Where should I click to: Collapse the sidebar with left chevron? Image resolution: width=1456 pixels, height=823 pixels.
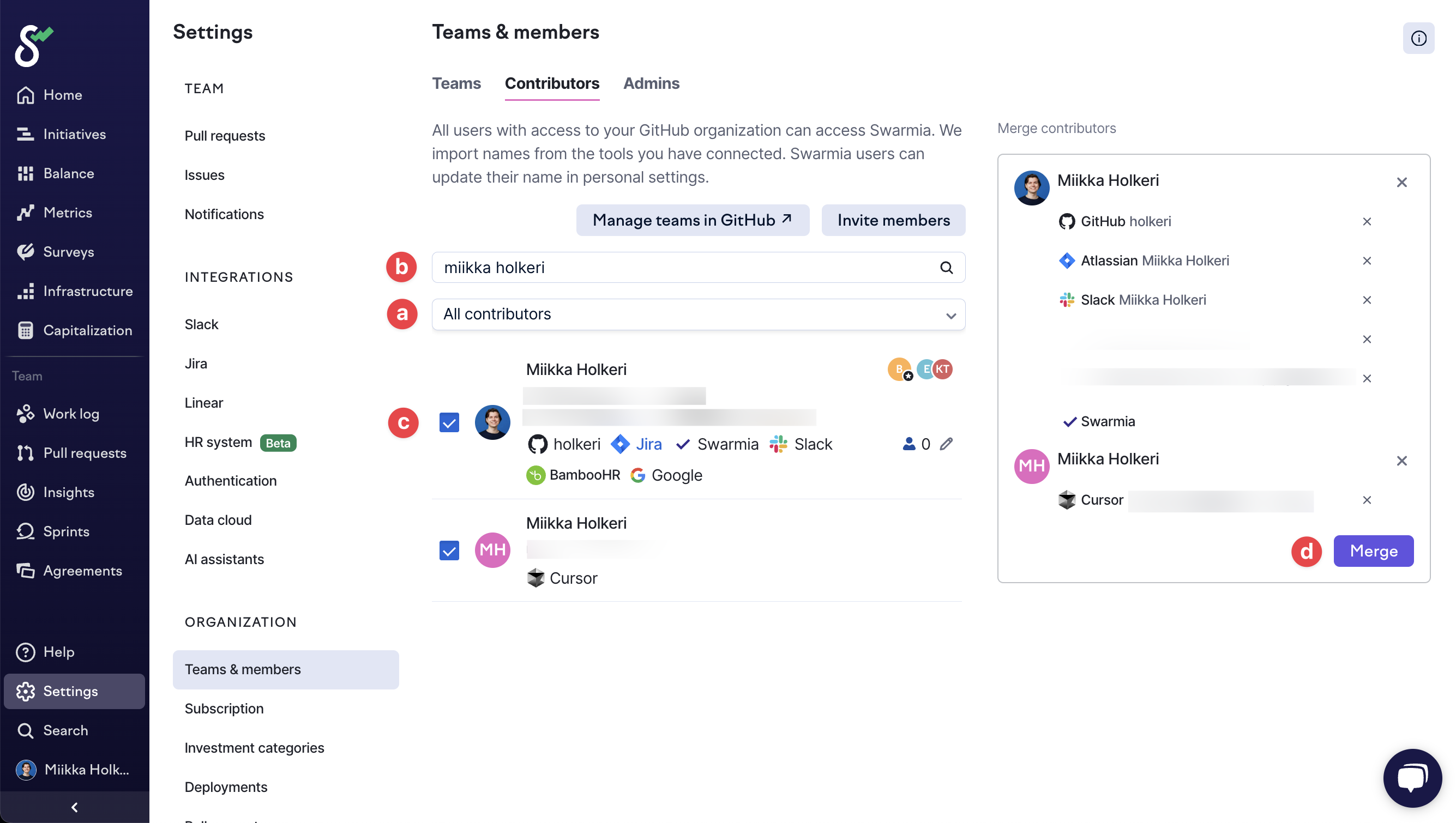pyautogui.click(x=74, y=807)
